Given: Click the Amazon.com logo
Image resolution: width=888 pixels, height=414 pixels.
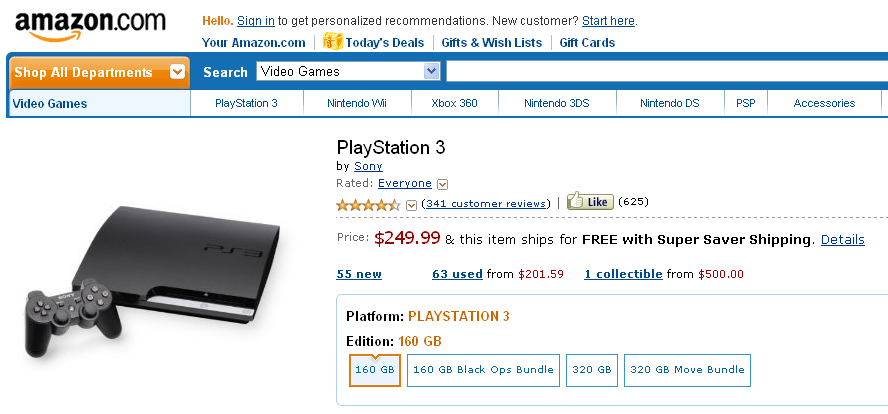Looking at the screenshot, I should click(x=90, y=26).
